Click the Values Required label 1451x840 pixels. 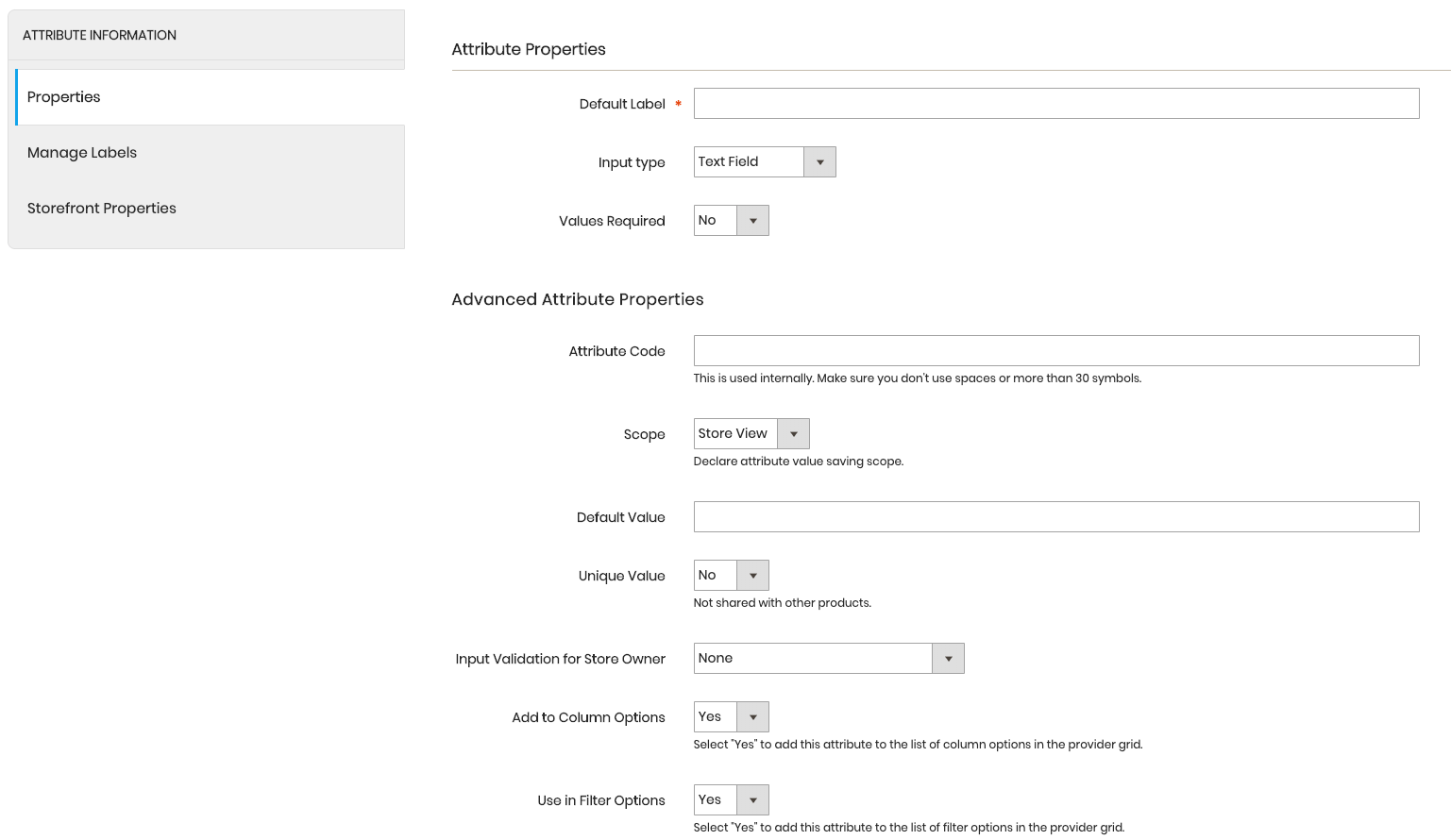(612, 221)
